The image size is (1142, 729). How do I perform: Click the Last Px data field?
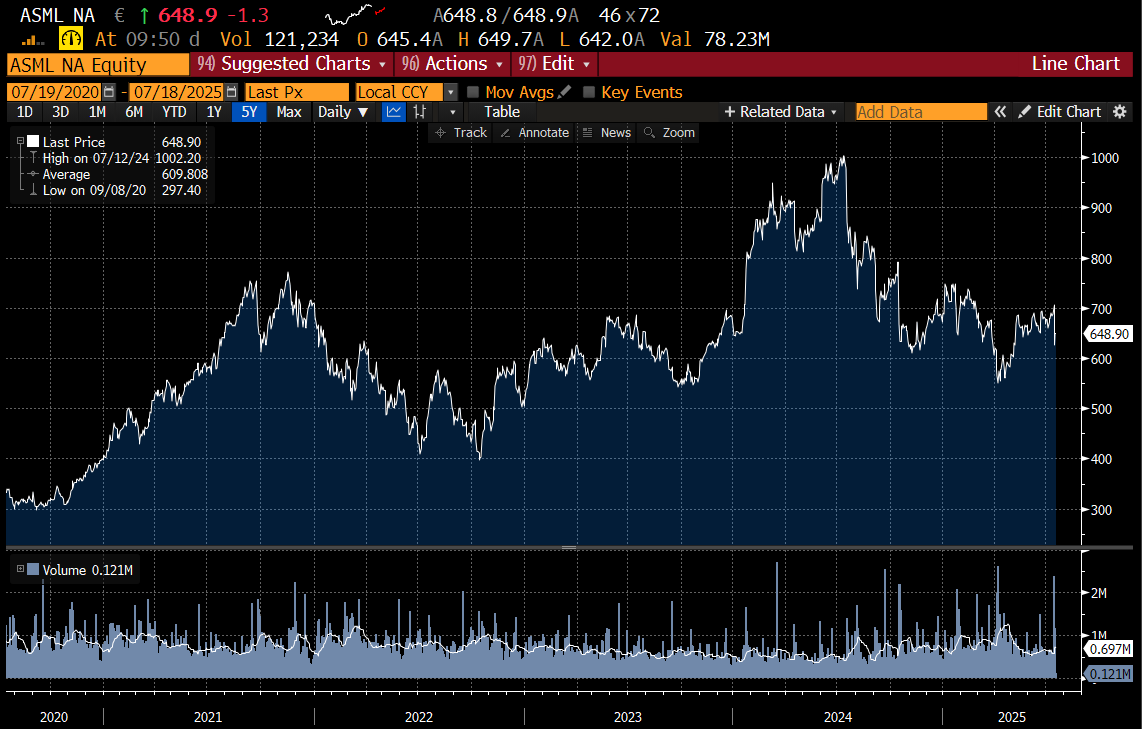[x=297, y=92]
